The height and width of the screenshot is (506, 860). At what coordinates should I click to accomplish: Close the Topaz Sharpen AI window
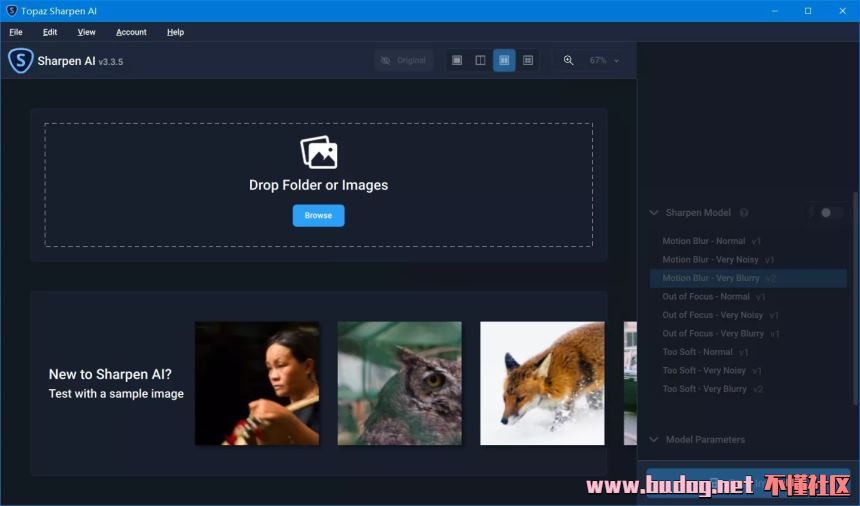pyautogui.click(x=842, y=11)
